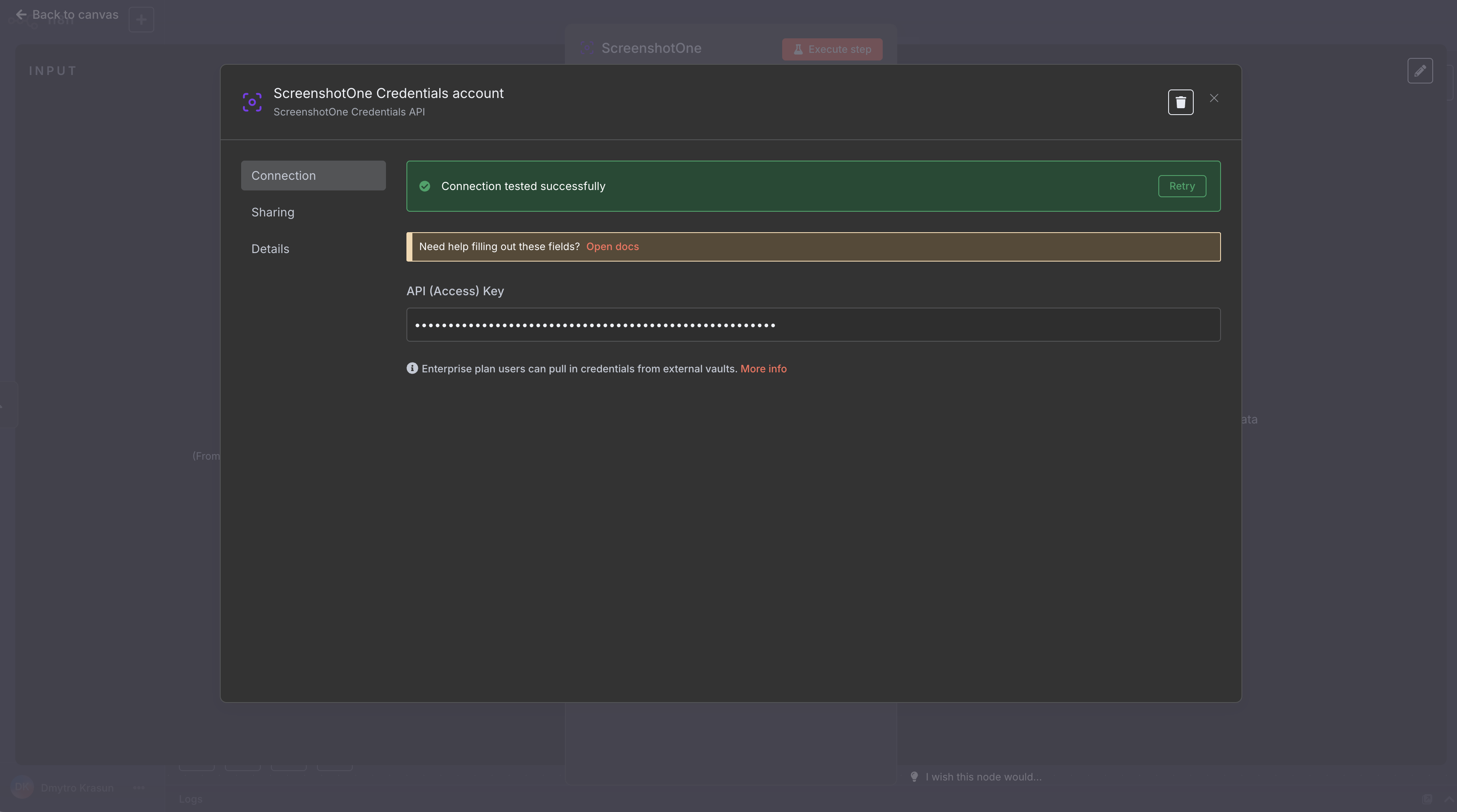
Task: Click the lightbulb icon near node feedback
Action: [914, 777]
